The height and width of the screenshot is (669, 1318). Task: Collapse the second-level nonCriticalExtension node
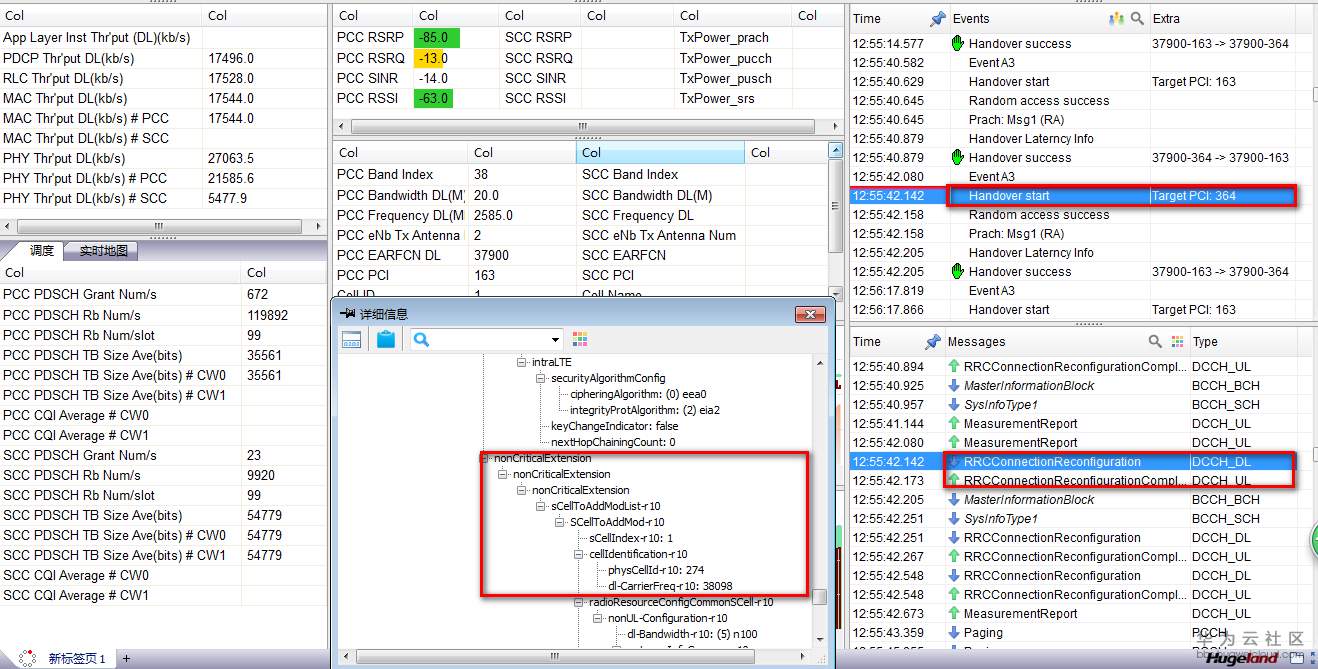pos(502,474)
